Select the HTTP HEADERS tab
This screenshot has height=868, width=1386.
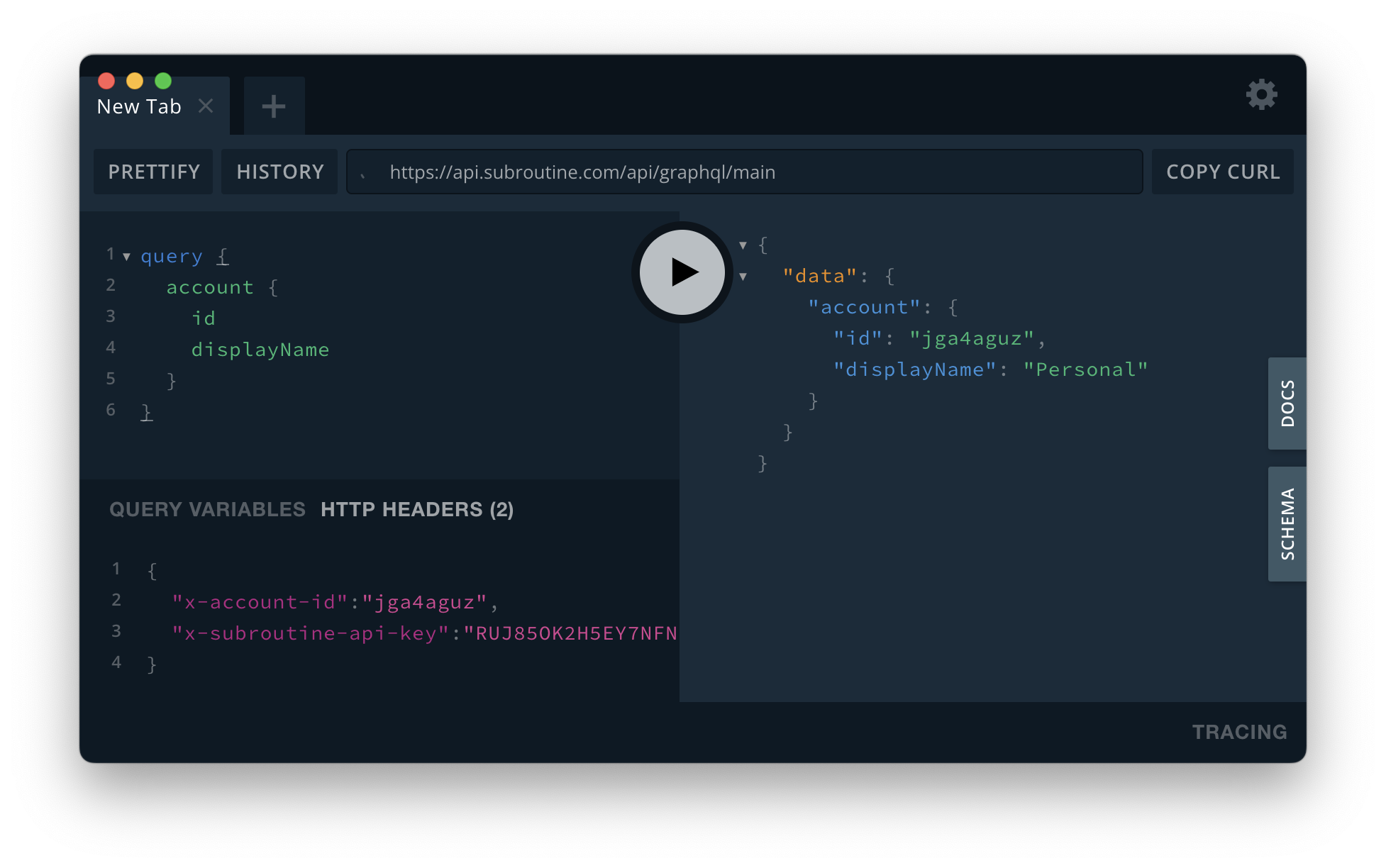click(417, 508)
